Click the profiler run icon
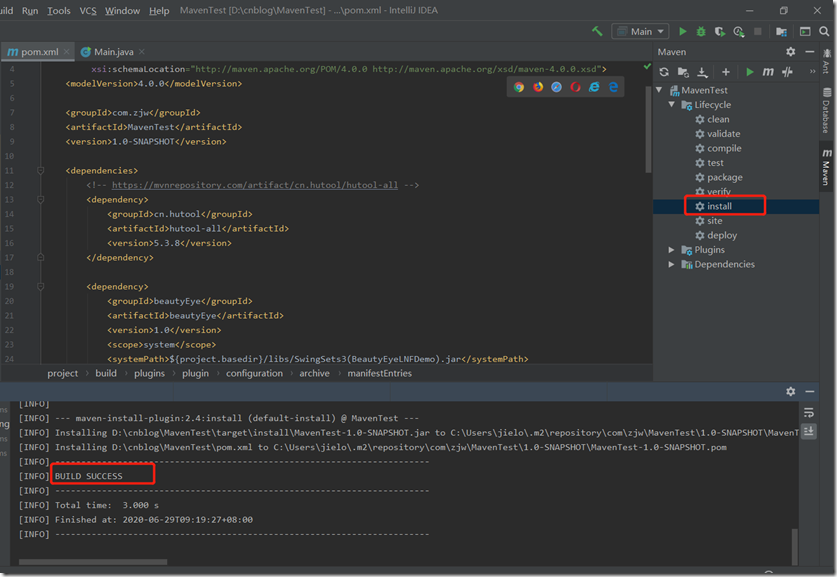Image resolution: width=837 pixels, height=577 pixels. pyautogui.click(x=739, y=31)
